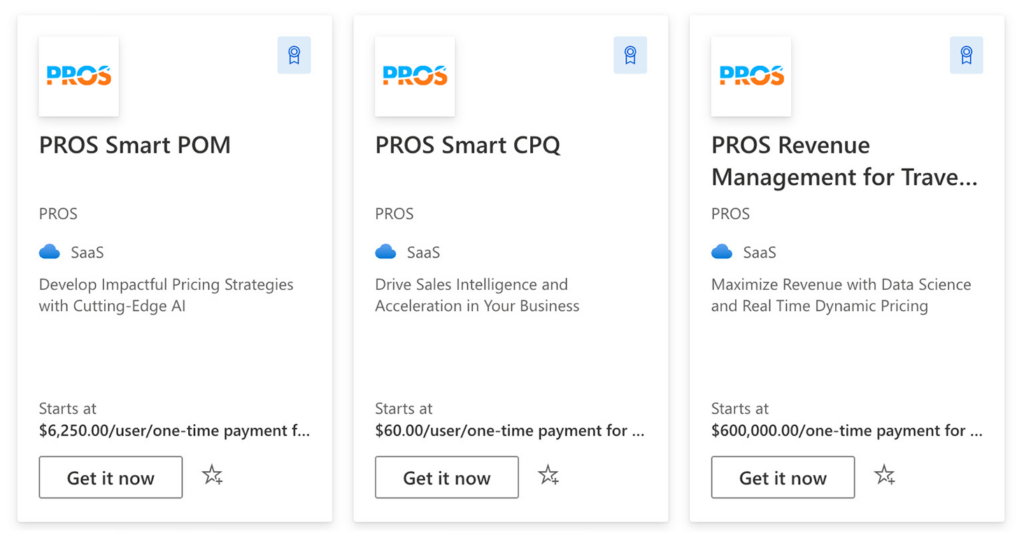Click the PROS Smart POM logo thumbnail
The image size is (1024, 539).
click(x=78, y=76)
